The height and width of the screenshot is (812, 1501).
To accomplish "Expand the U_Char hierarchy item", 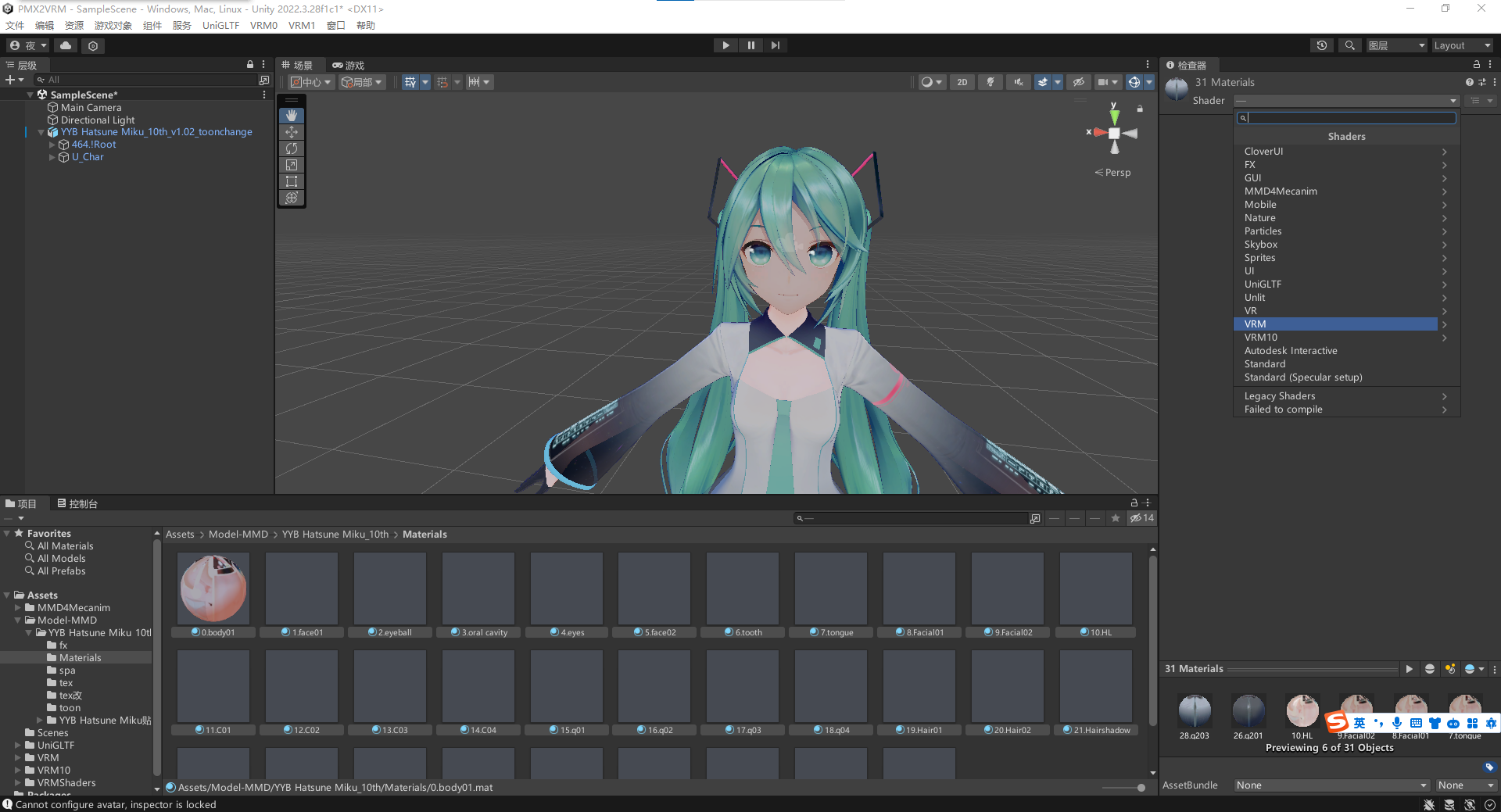I will (52, 157).
